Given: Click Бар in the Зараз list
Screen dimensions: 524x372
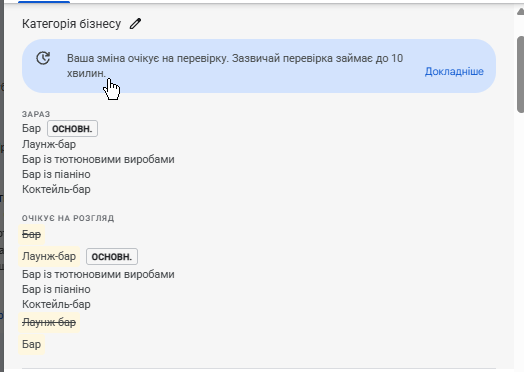Looking at the screenshot, I should pos(31,128).
